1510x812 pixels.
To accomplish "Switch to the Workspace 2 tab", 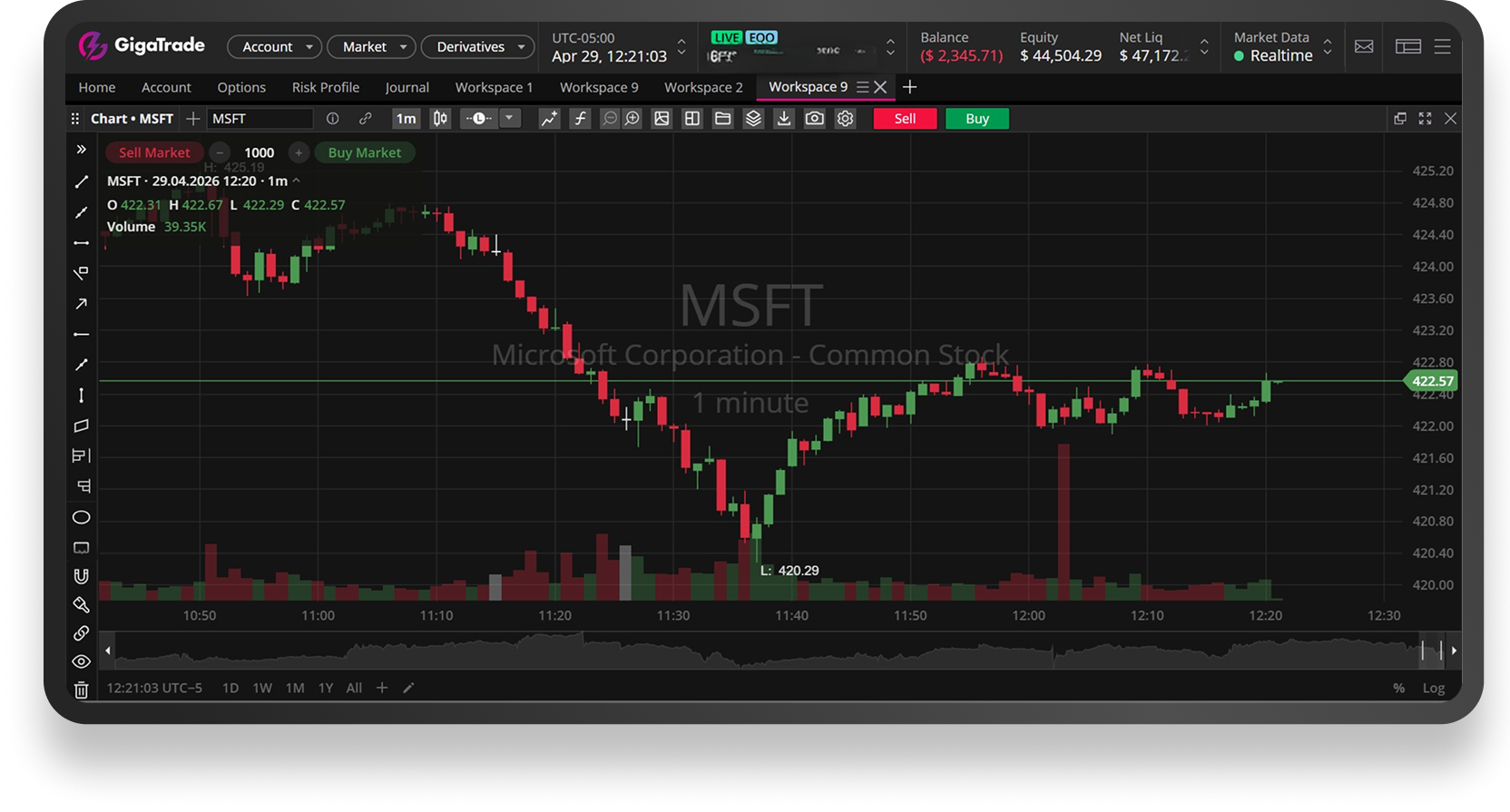I will 703,87.
